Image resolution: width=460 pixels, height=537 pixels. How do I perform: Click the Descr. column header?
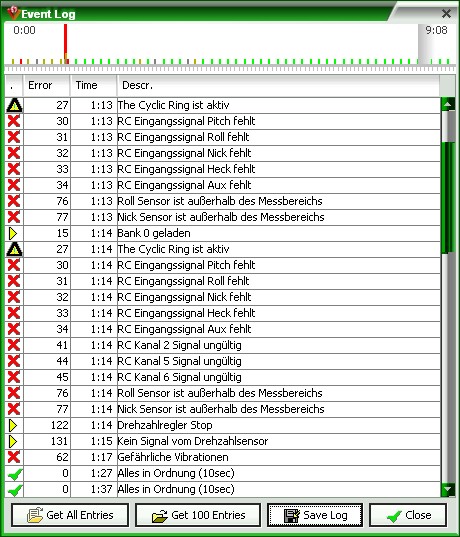coord(278,85)
